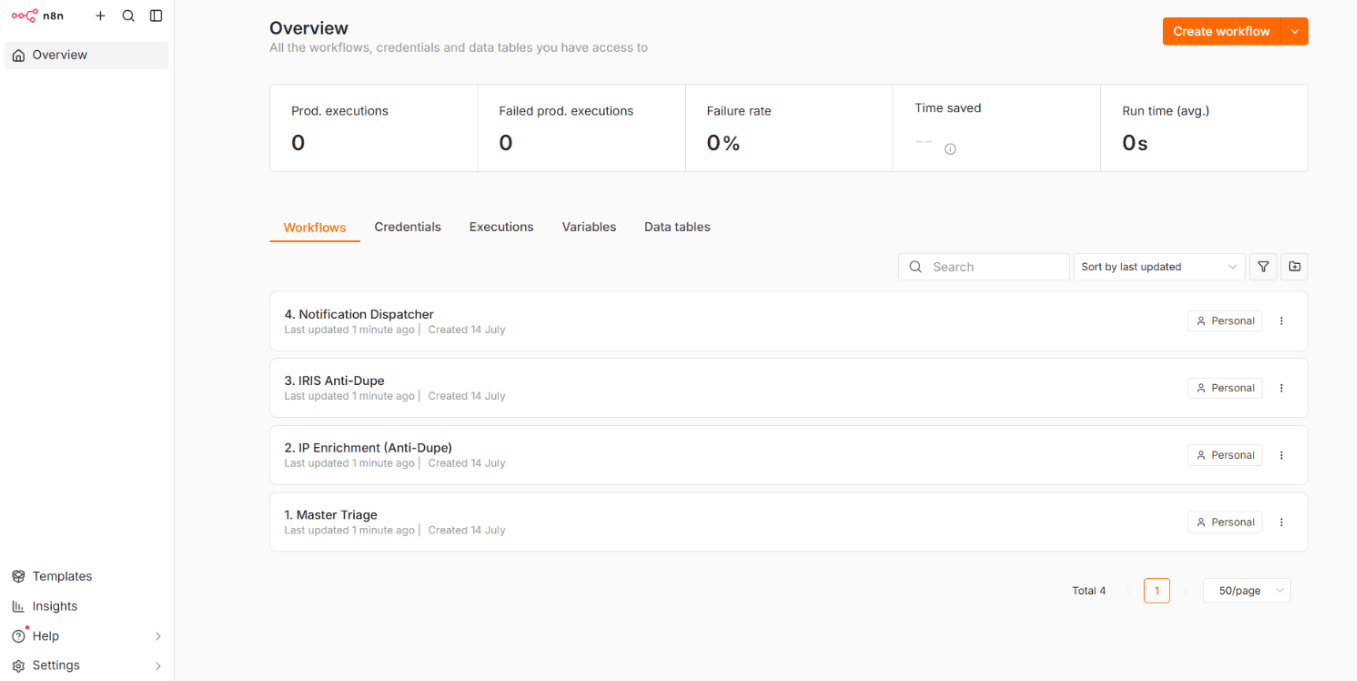Open the 50/page size dropdown
Viewport: 1357px width, 681px height.
(1247, 591)
